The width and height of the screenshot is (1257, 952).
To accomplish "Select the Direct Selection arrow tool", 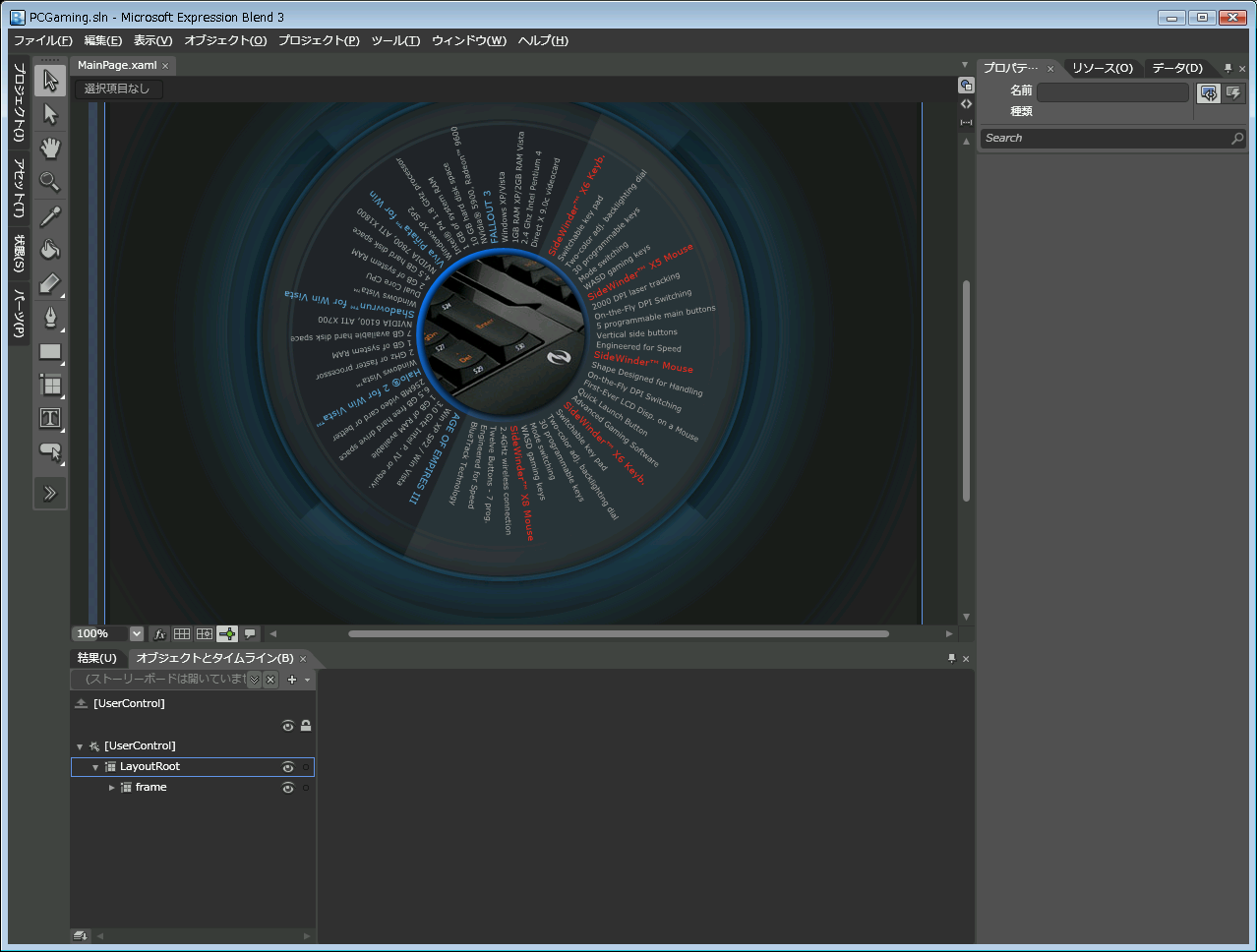I will point(50,115).
